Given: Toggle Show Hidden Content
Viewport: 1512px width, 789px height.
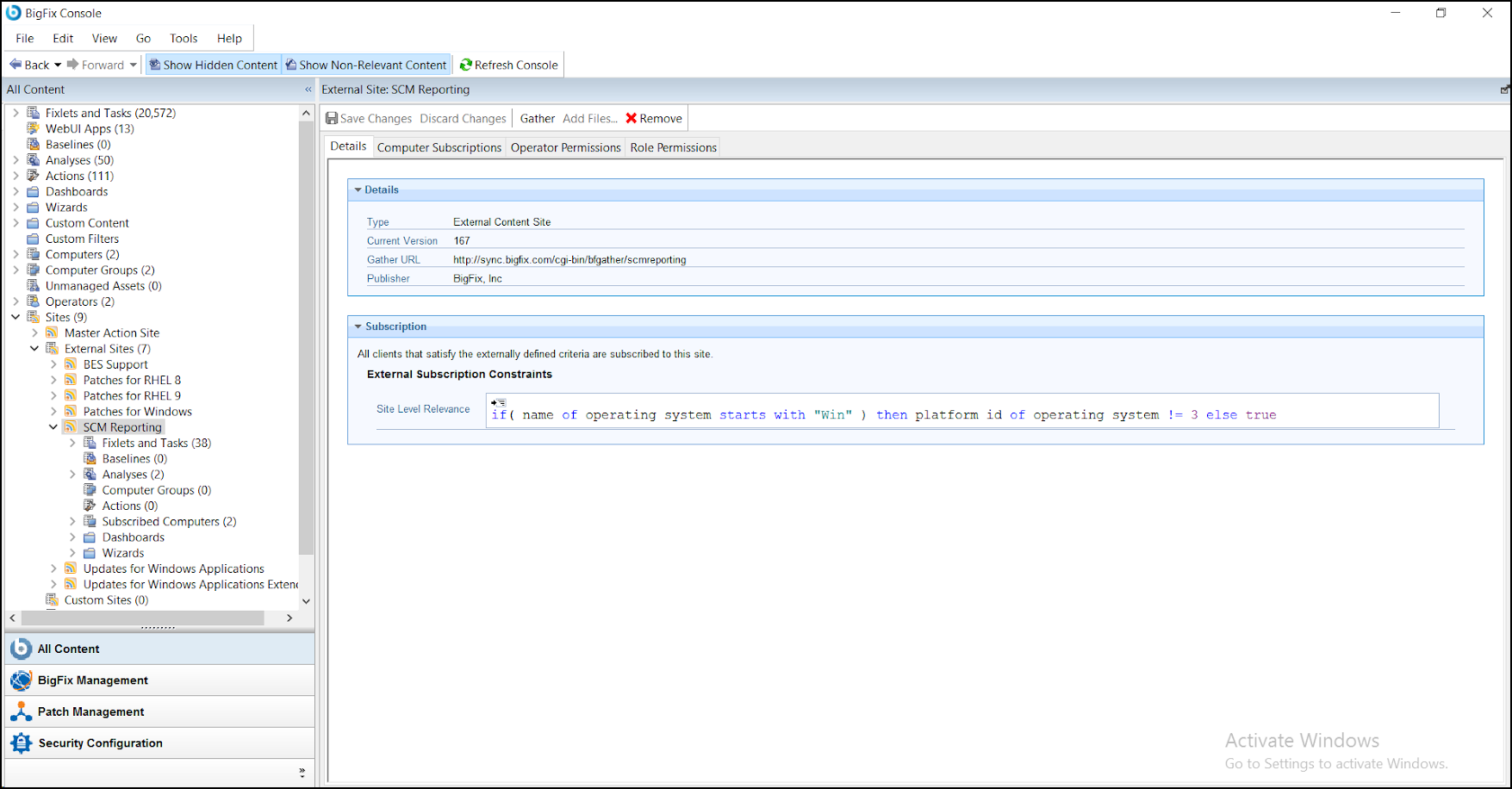Looking at the screenshot, I should (x=213, y=65).
